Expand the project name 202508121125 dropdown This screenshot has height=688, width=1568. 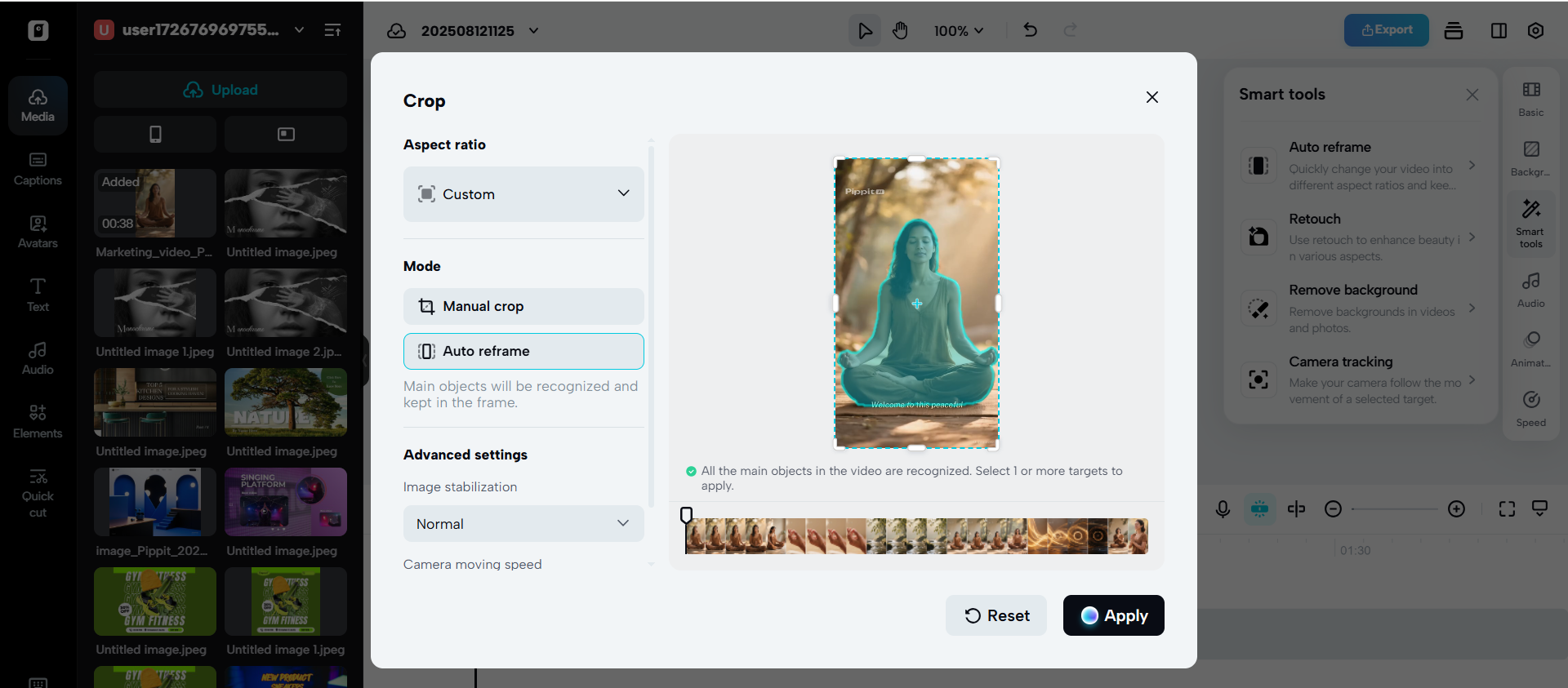tap(533, 31)
